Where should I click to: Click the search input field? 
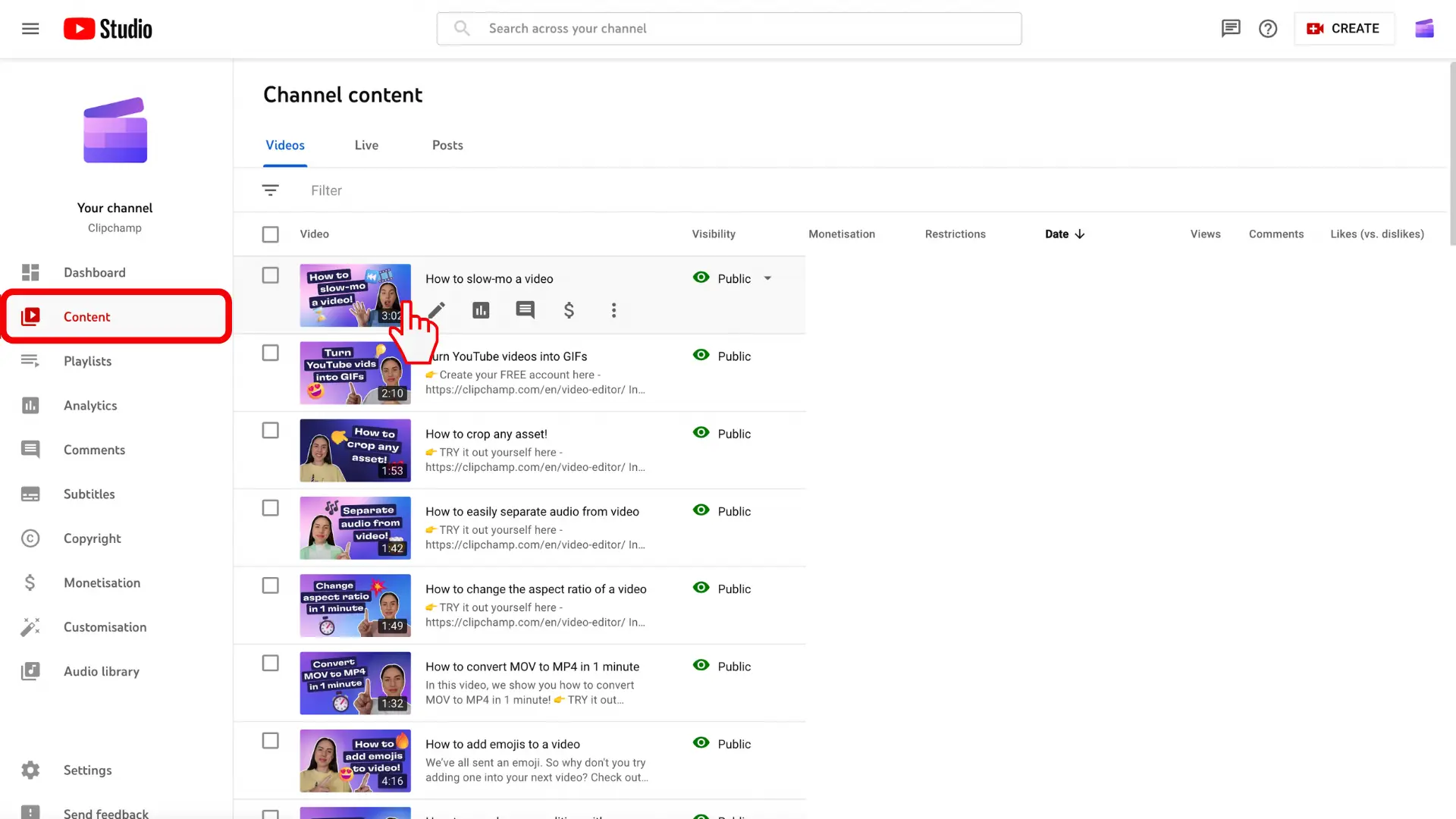729,27
